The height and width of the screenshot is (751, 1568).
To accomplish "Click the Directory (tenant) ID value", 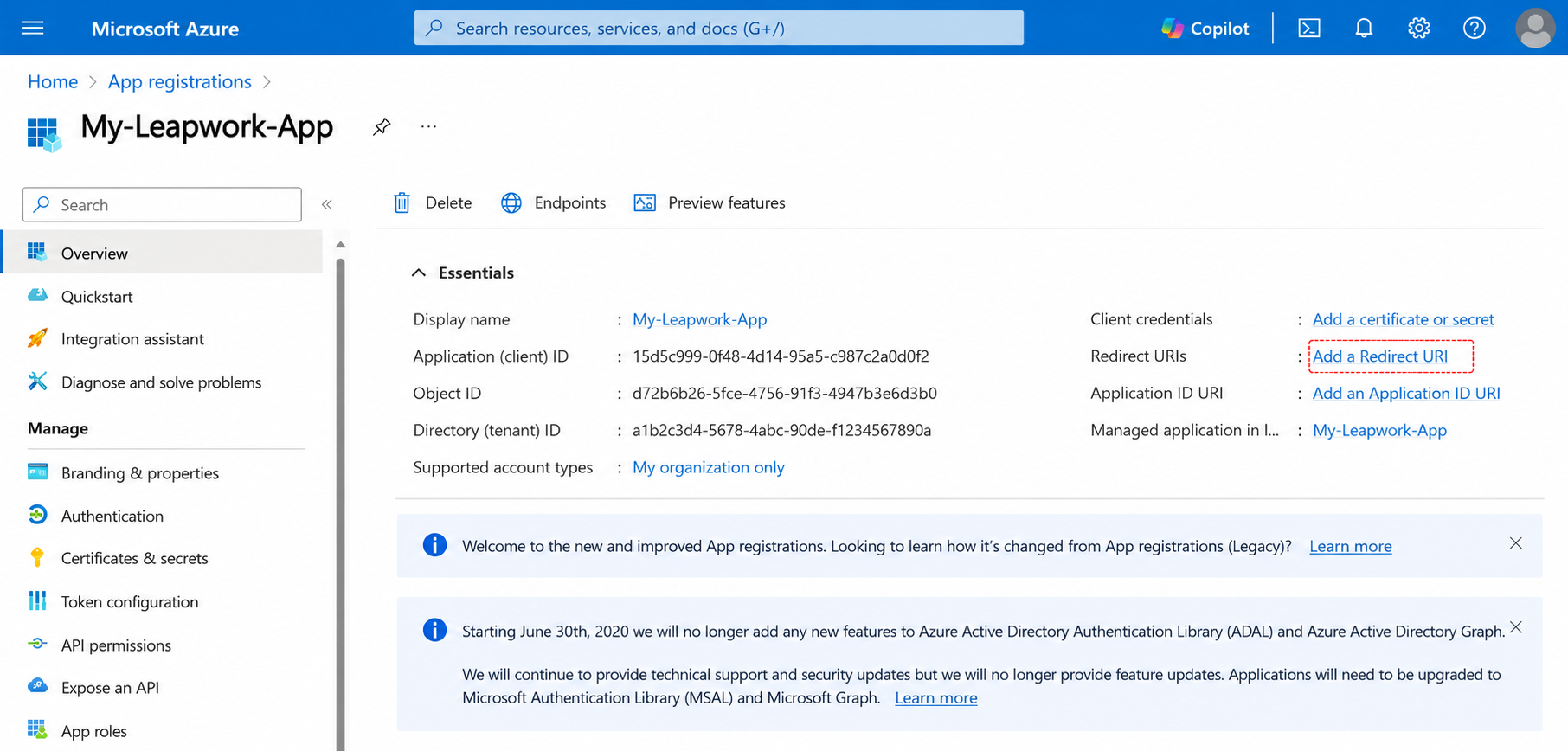I will pos(782,430).
